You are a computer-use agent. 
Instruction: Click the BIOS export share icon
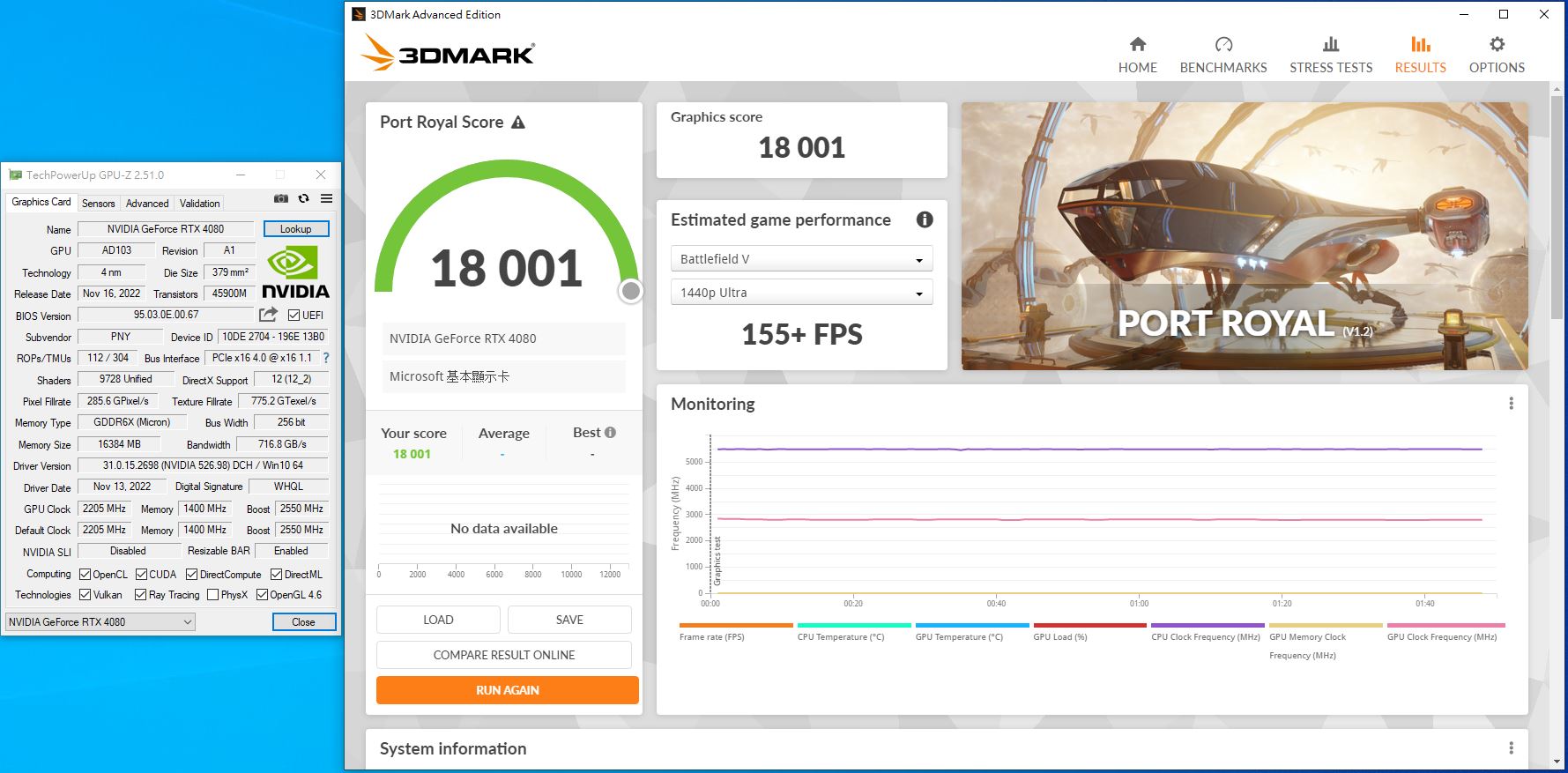[269, 315]
